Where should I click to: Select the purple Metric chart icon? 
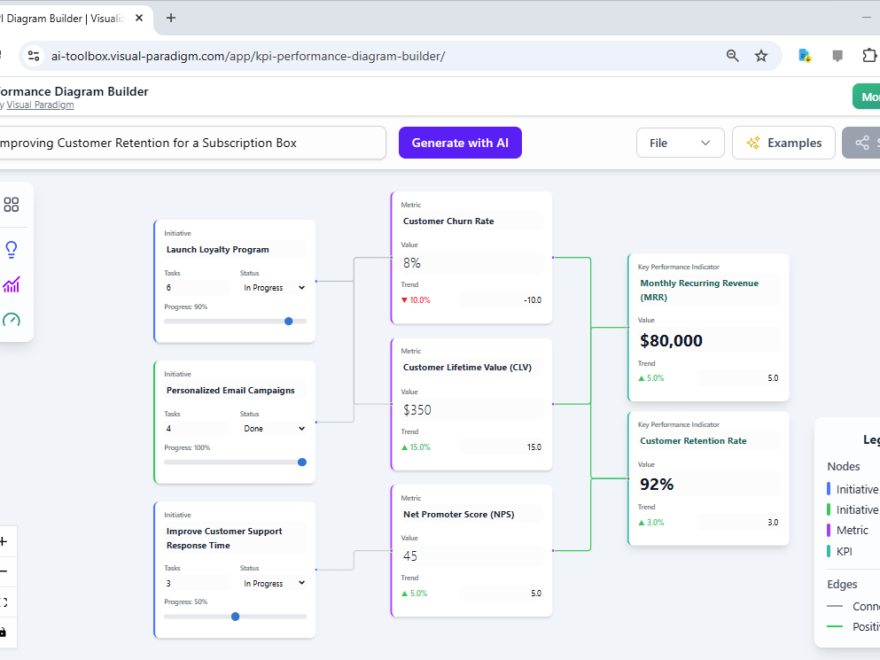pos(10,285)
